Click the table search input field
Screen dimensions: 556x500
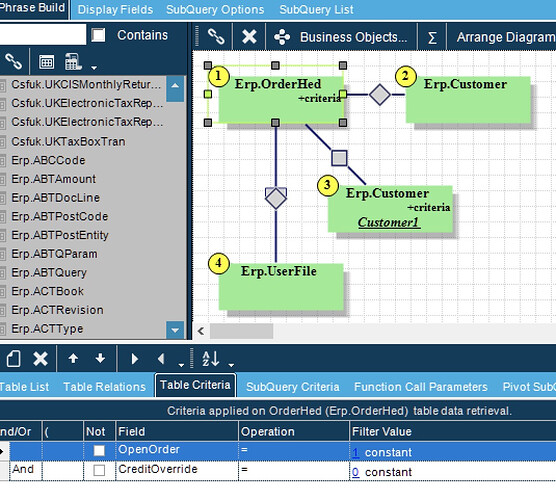pyautogui.click(x=43, y=35)
